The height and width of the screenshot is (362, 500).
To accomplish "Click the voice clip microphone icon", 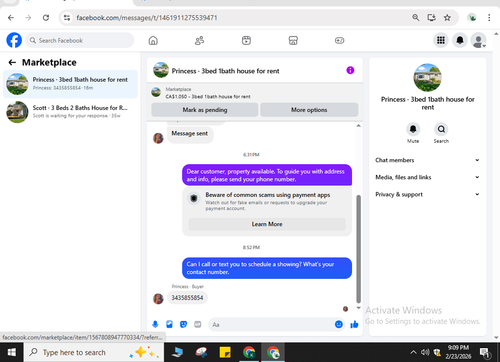I will (x=155, y=324).
